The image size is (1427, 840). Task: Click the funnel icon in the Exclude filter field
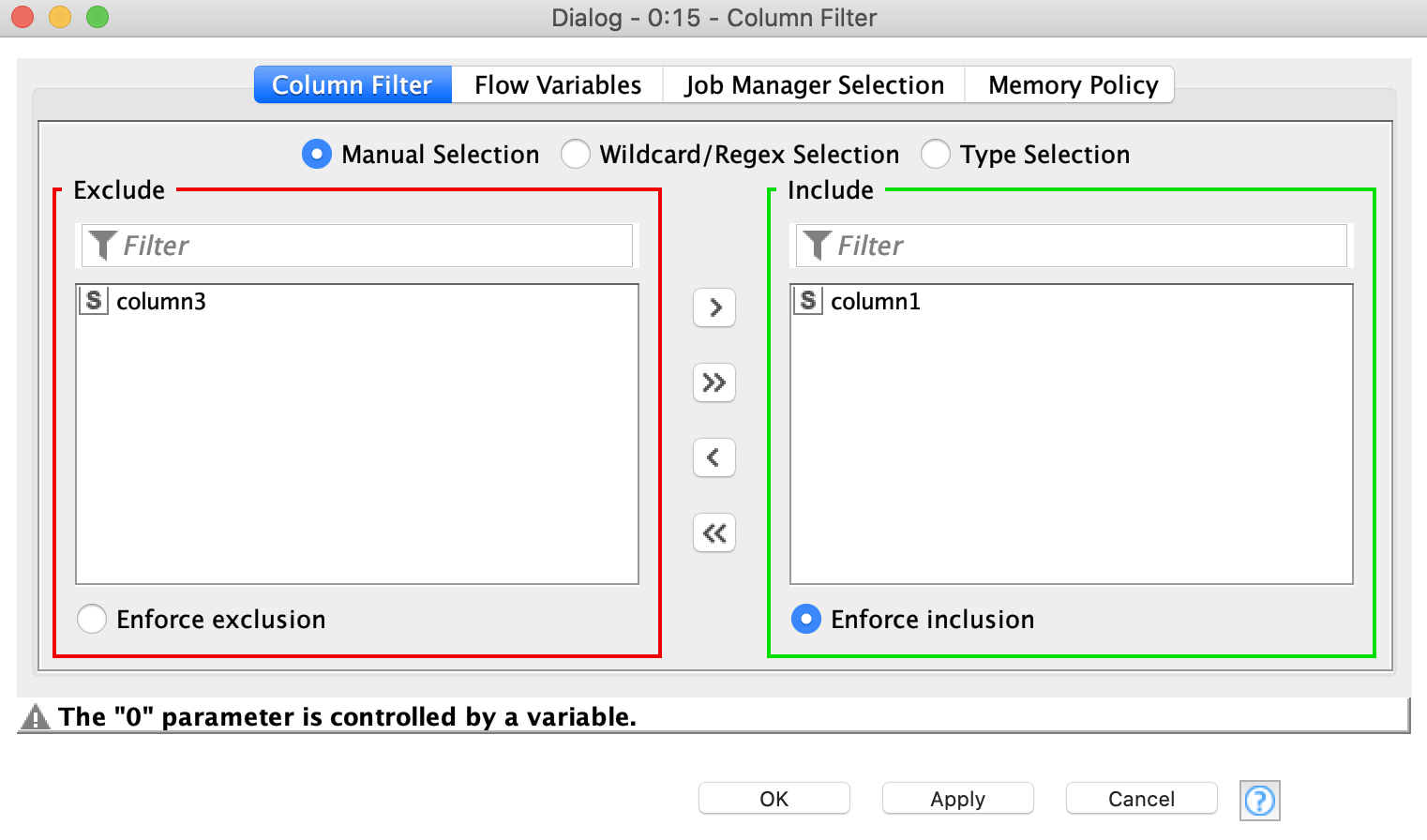coord(103,245)
